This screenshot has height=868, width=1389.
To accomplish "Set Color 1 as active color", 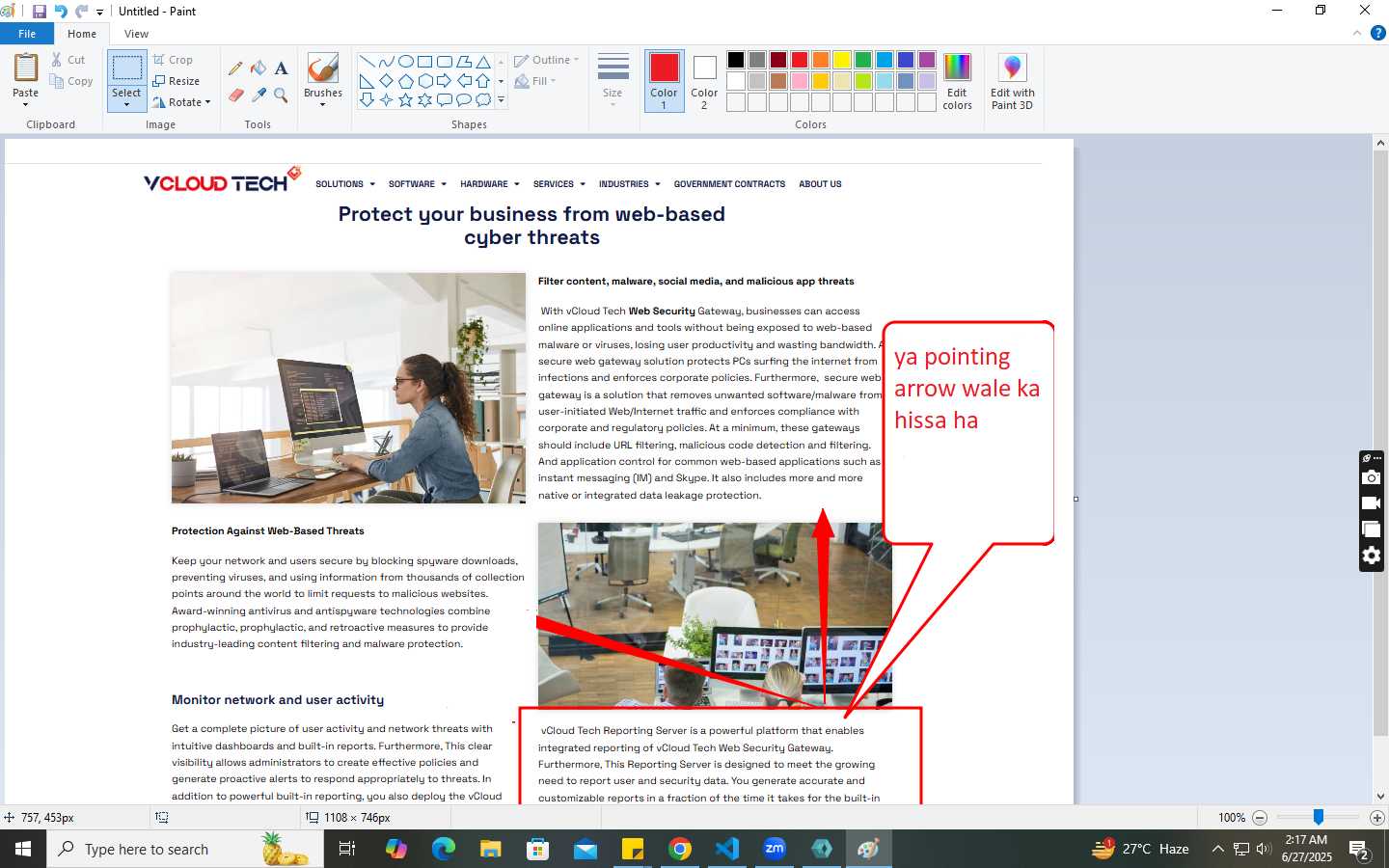I will [664, 81].
